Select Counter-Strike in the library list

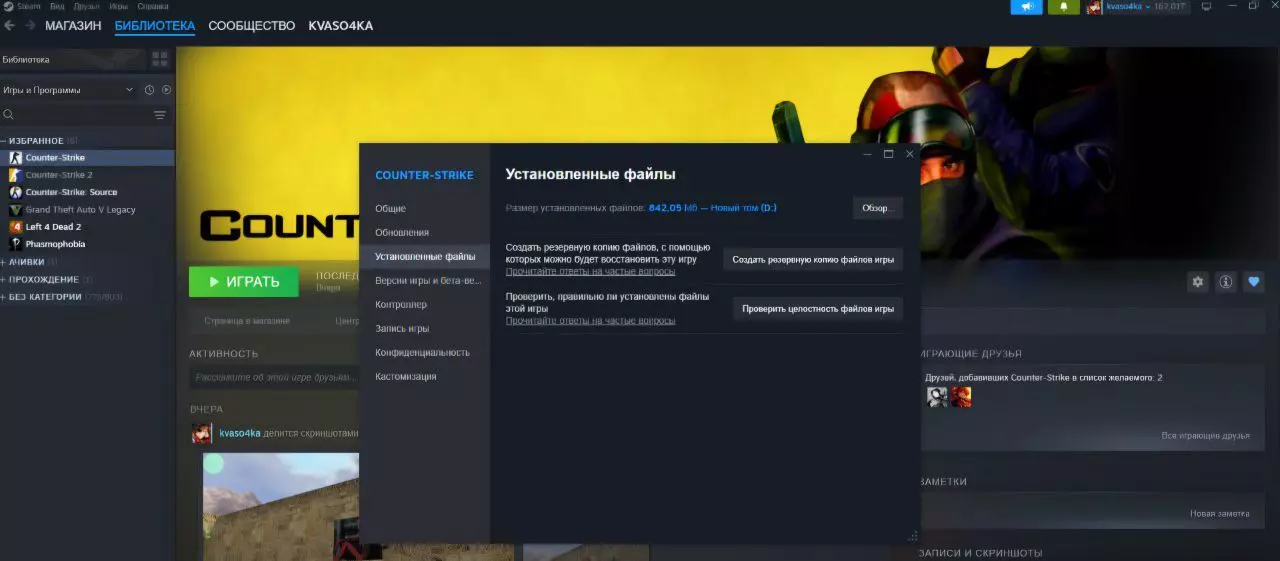pos(87,158)
